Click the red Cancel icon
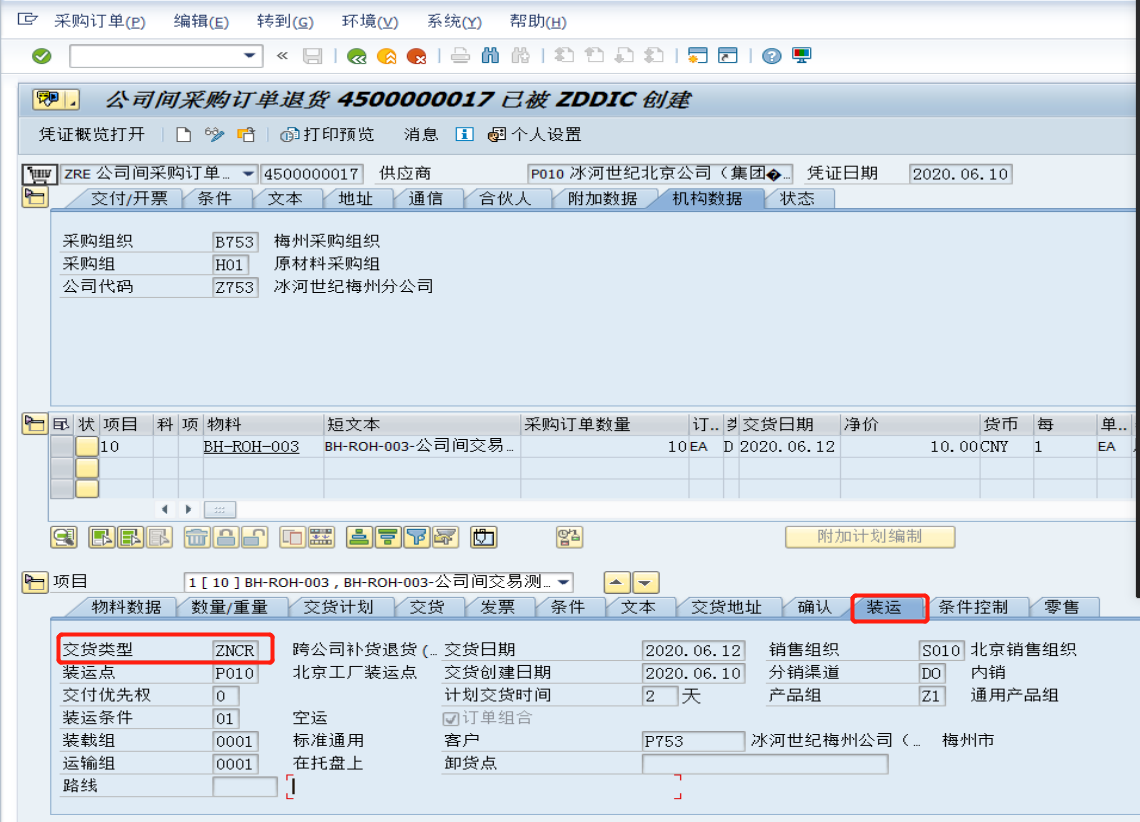The width and height of the screenshot is (1140, 822). tap(417, 56)
